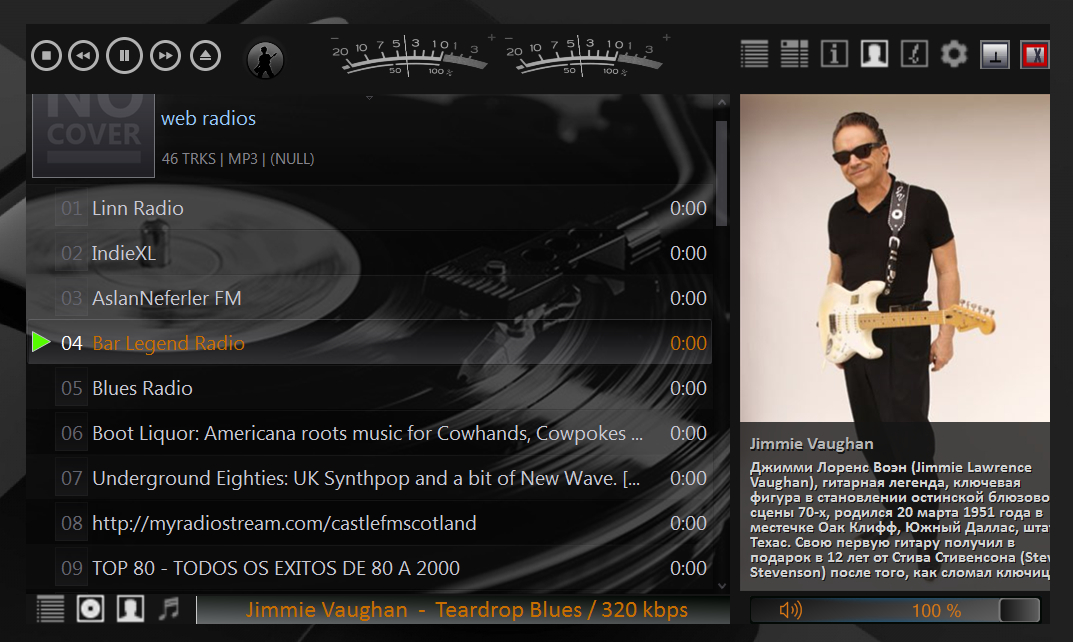Minimize player with the tray icon button
Screen dimensions: 1073x642
[995, 54]
